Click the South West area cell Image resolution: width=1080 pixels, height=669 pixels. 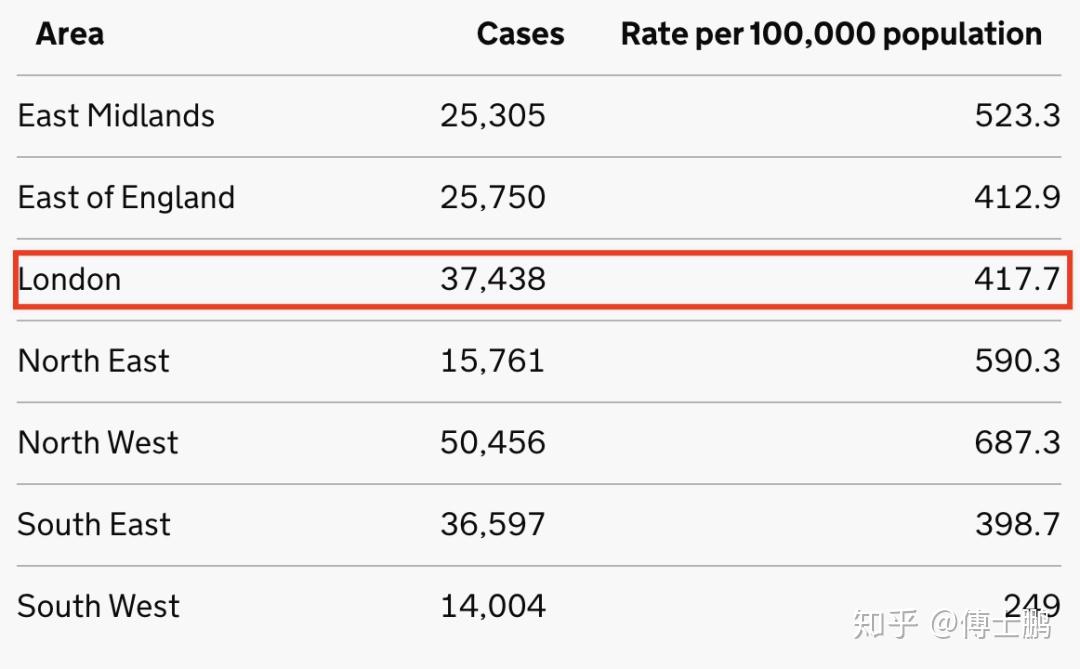click(x=98, y=607)
